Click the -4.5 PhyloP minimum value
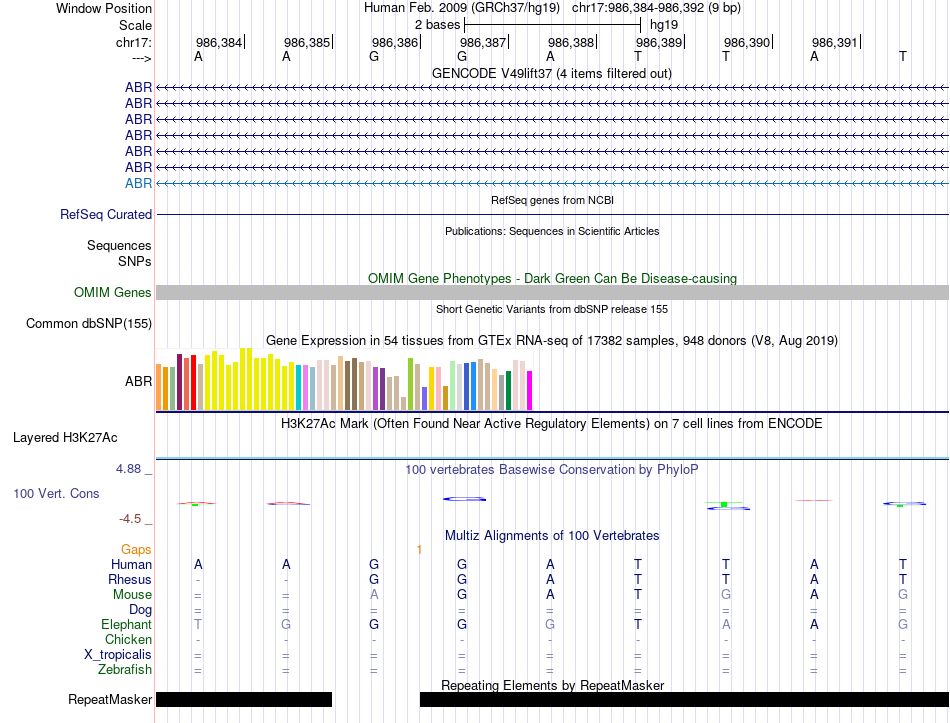 point(130,519)
